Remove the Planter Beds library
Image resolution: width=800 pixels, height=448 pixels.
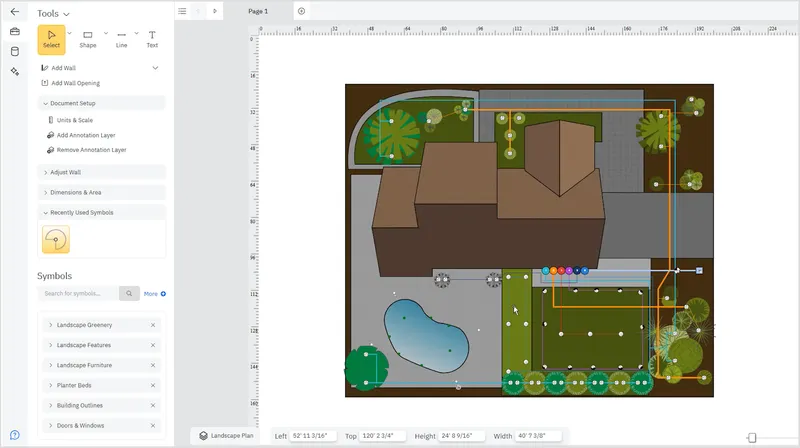(x=153, y=385)
